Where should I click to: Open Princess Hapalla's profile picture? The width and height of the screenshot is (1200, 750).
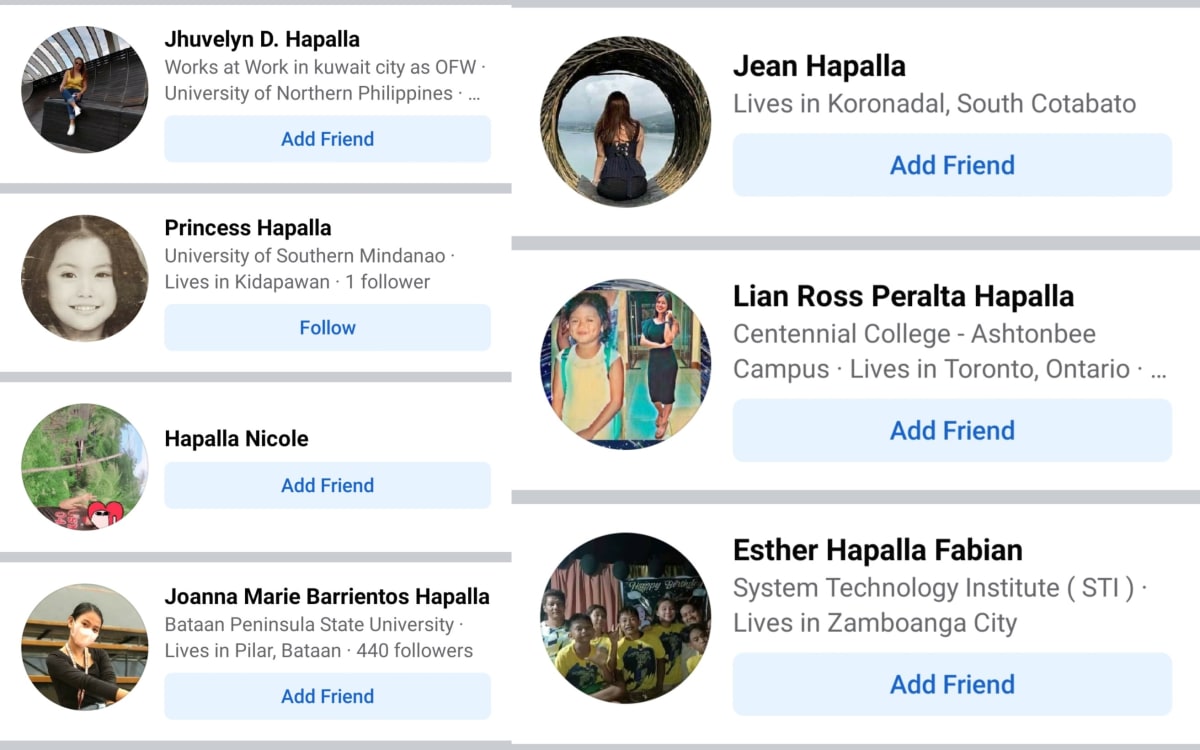point(85,278)
